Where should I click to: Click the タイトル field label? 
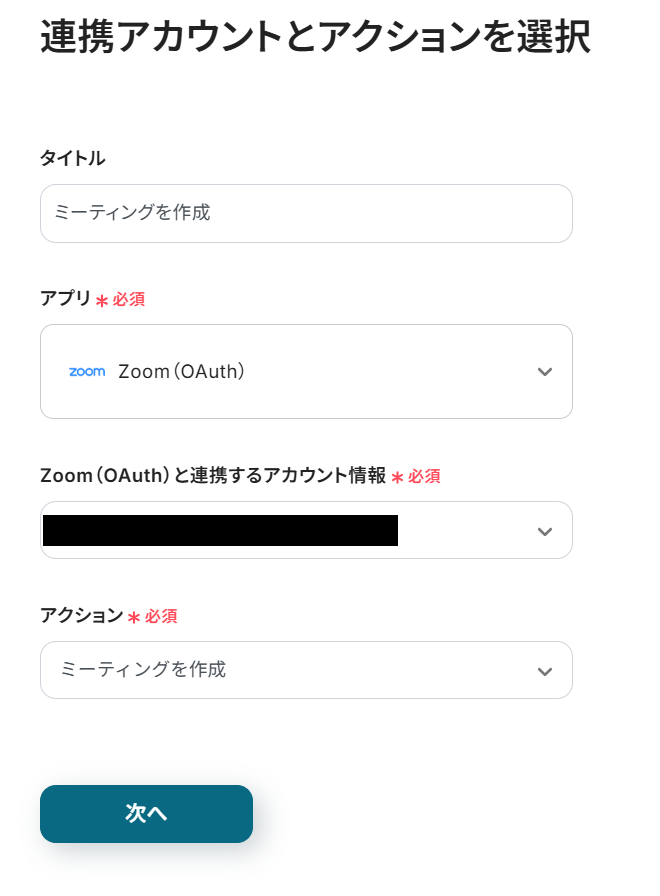72,158
